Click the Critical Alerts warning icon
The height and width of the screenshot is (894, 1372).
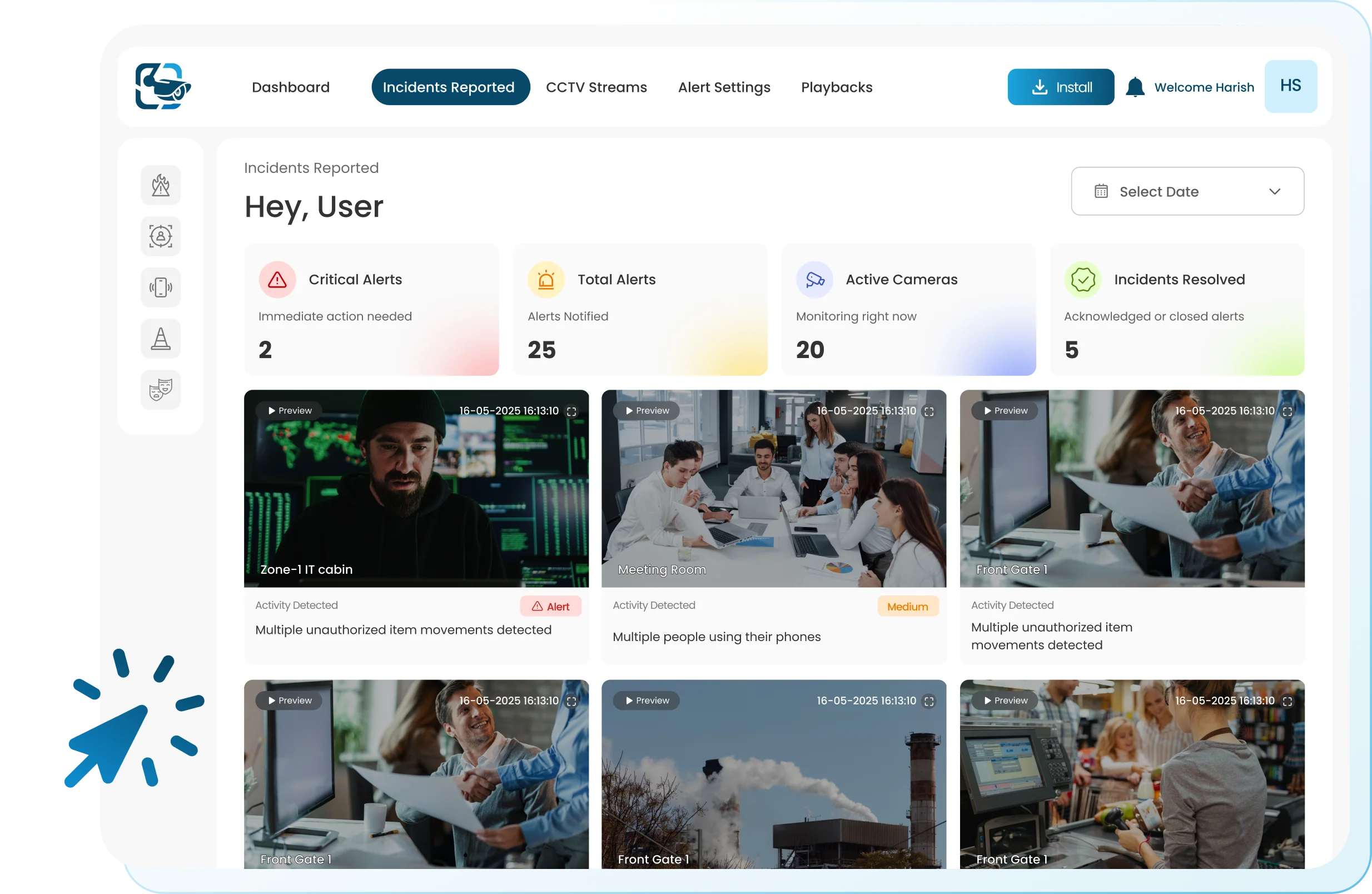click(x=277, y=280)
